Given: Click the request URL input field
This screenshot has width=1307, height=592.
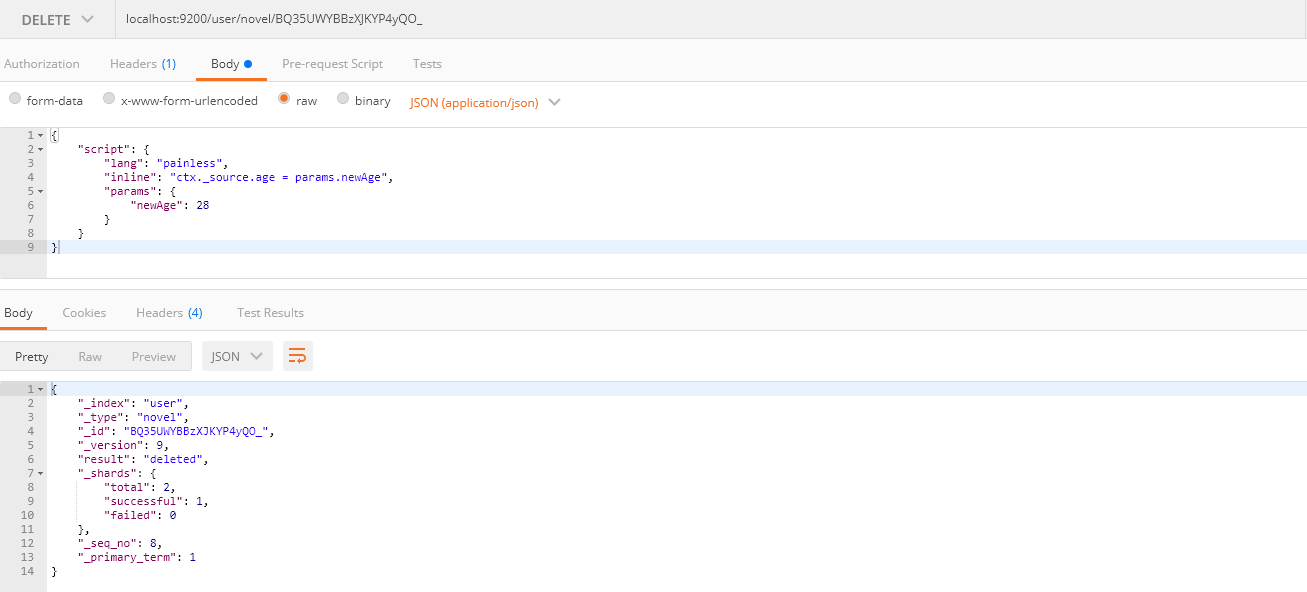Looking at the screenshot, I should [711, 20].
